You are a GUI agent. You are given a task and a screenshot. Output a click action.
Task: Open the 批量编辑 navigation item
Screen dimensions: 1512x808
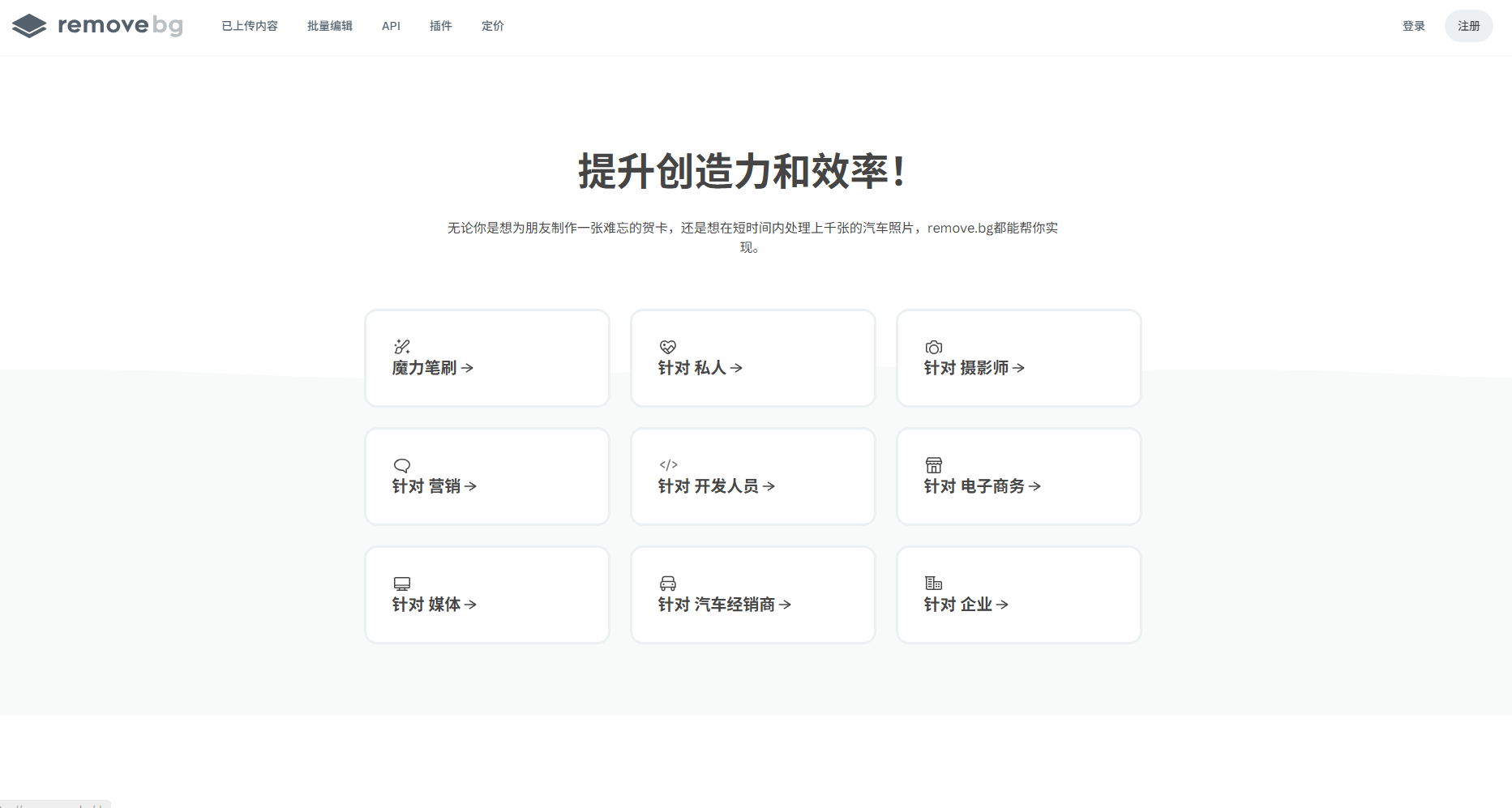[330, 26]
